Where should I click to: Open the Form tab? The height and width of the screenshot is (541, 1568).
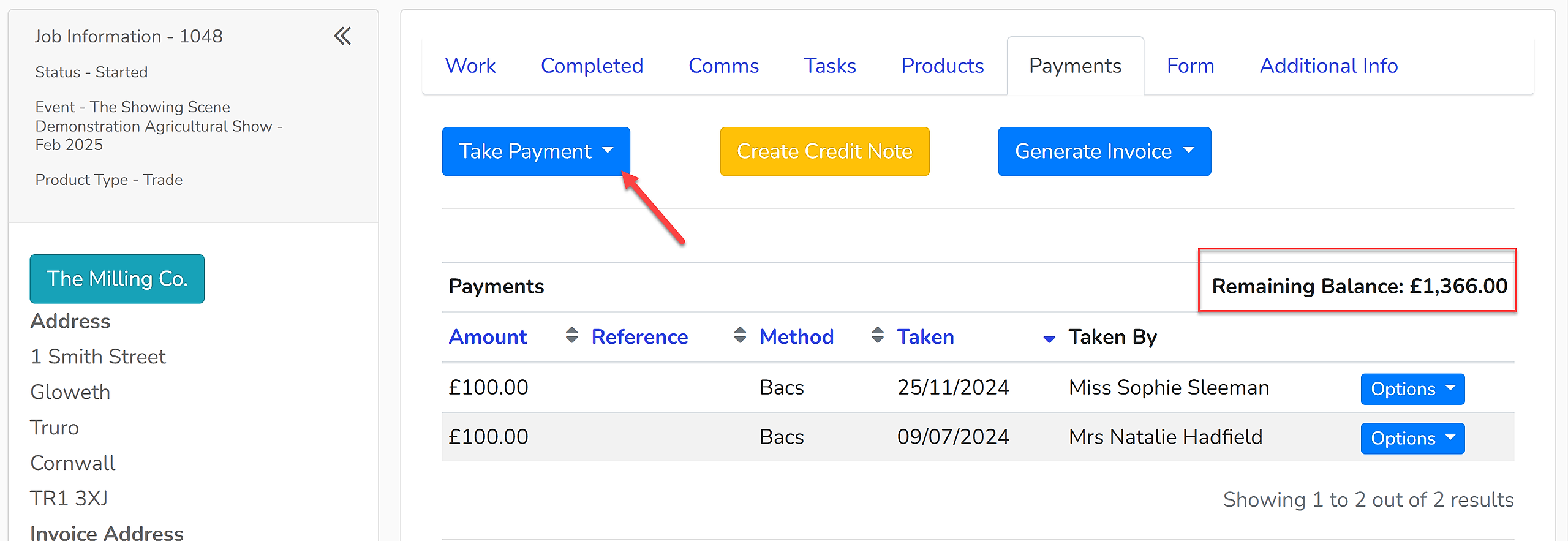pyautogui.click(x=1190, y=66)
